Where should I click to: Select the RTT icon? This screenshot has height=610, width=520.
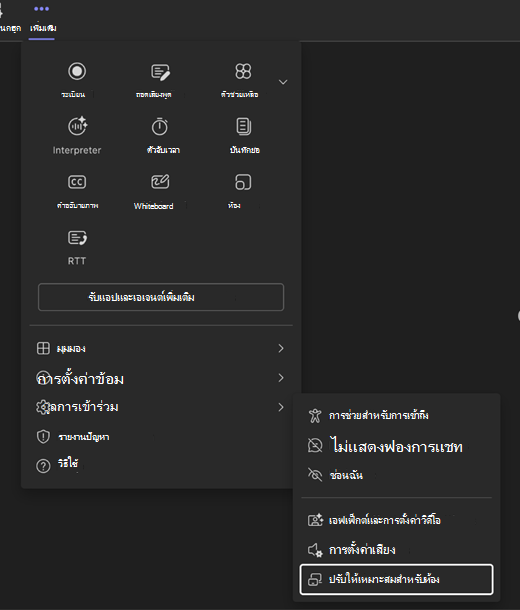click(x=77, y=238)
